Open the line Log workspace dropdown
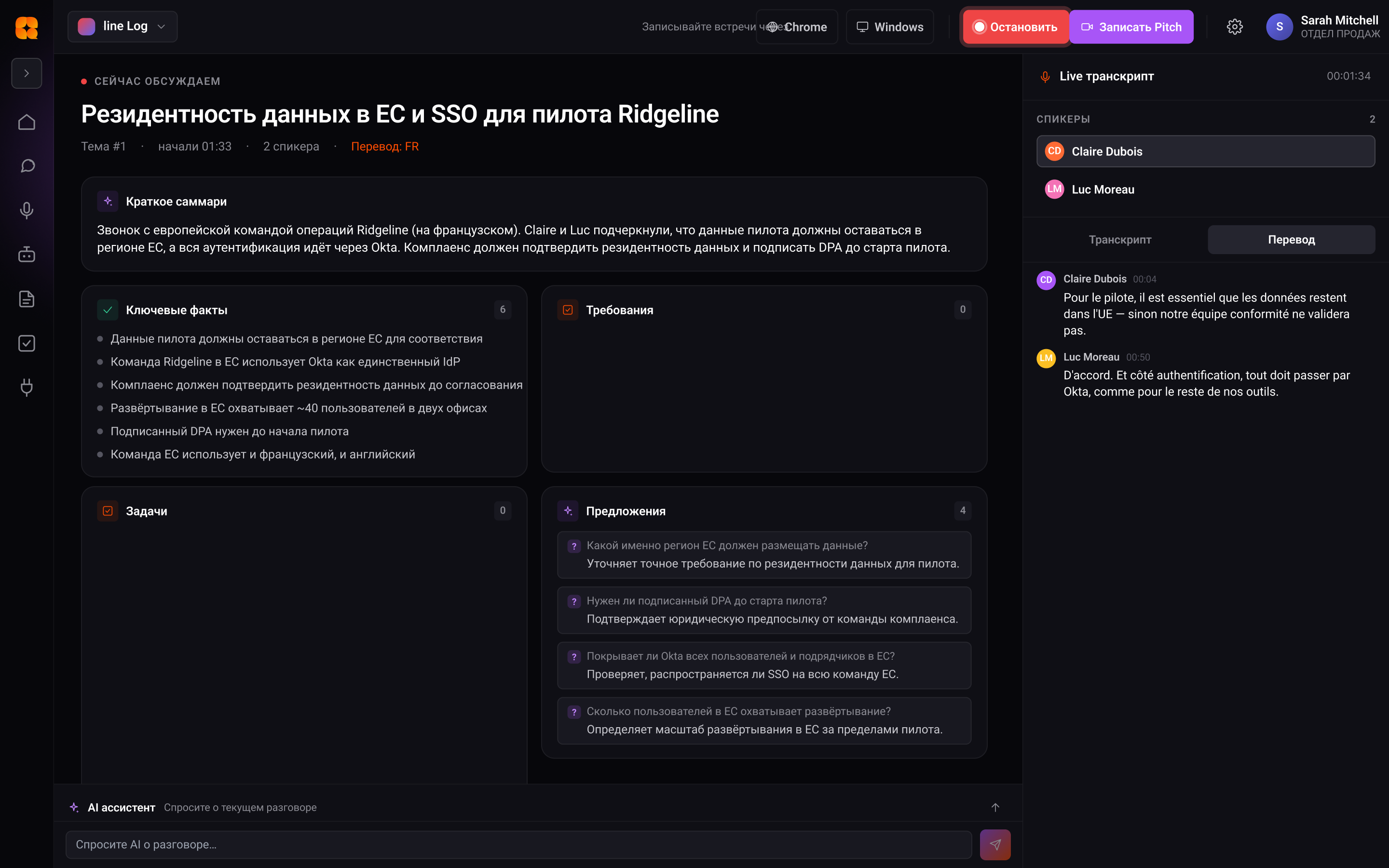This screenshot has height=868, width=1389. coord(122,27)
